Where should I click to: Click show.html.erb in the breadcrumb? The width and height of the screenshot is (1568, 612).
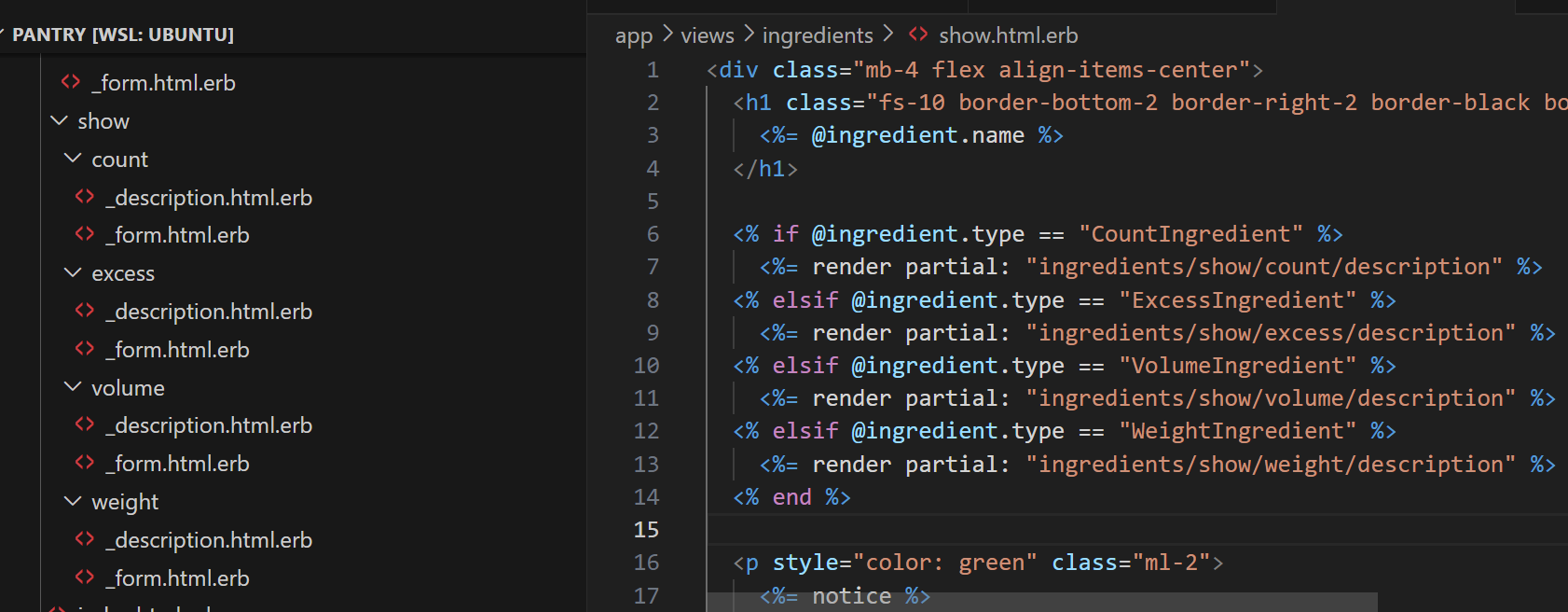point(1008,35)
